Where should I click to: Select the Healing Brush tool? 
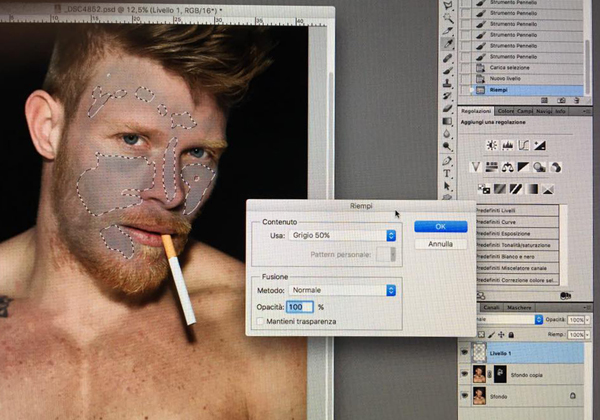(447, 57)
